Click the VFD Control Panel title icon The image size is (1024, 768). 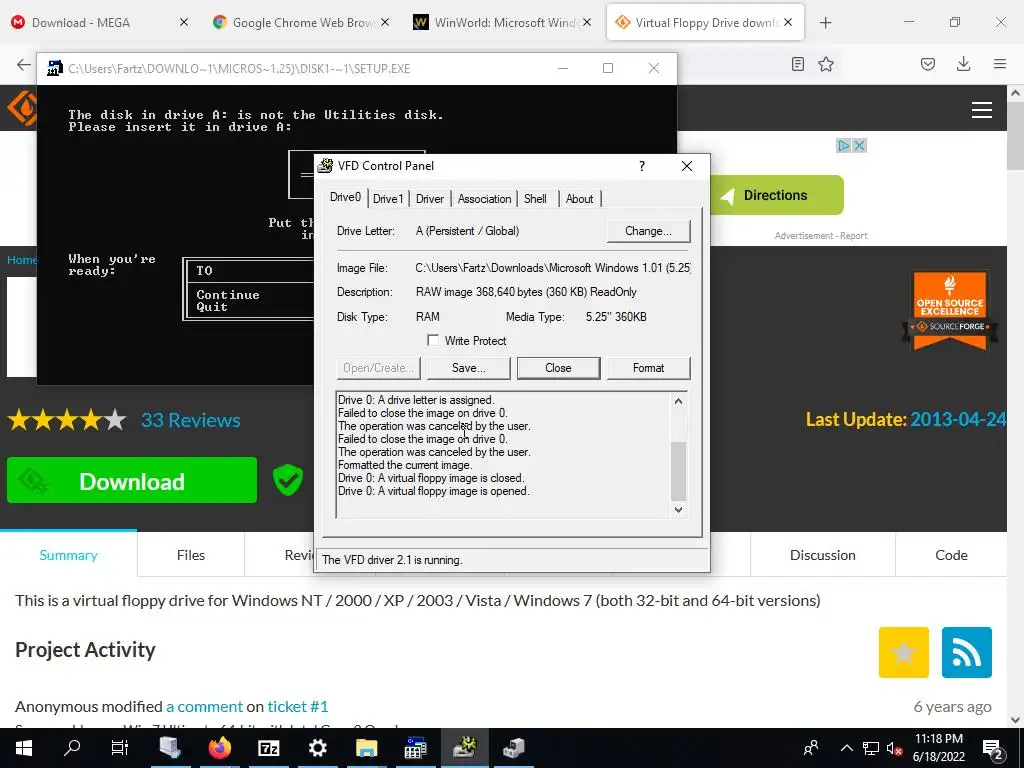(325, 166)
